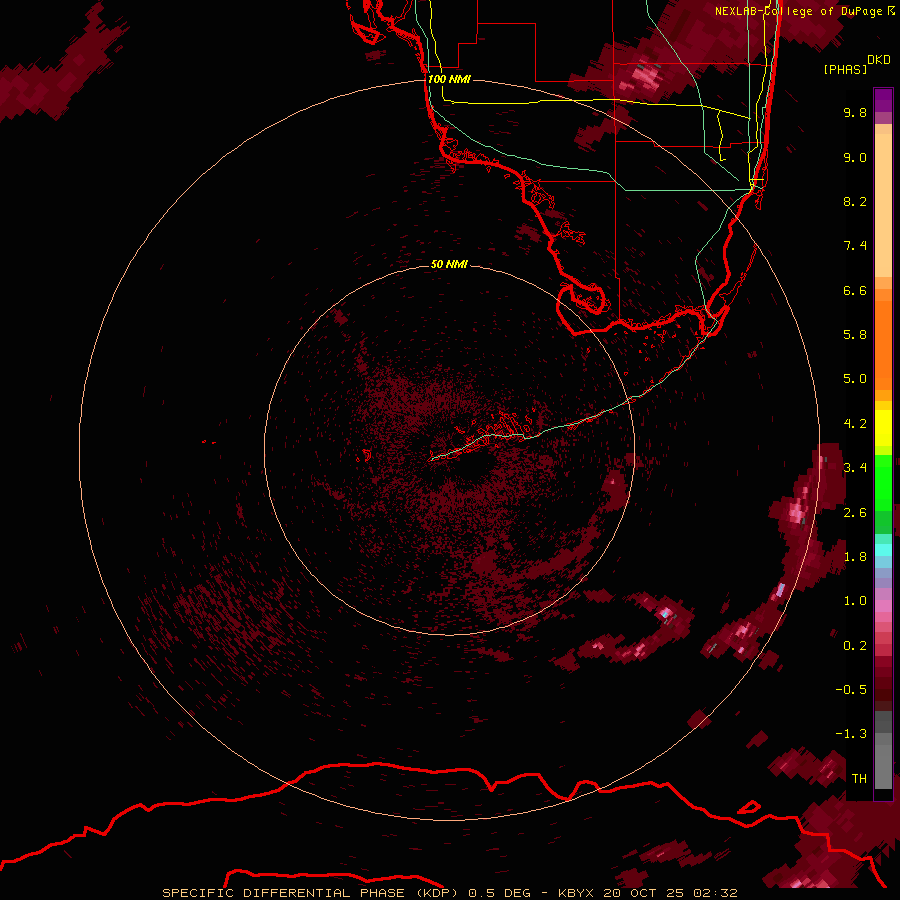Click the 4.2 color scale value
This screenshot has width=900, height=900.
pyautogui.click(x=855, y=424)
